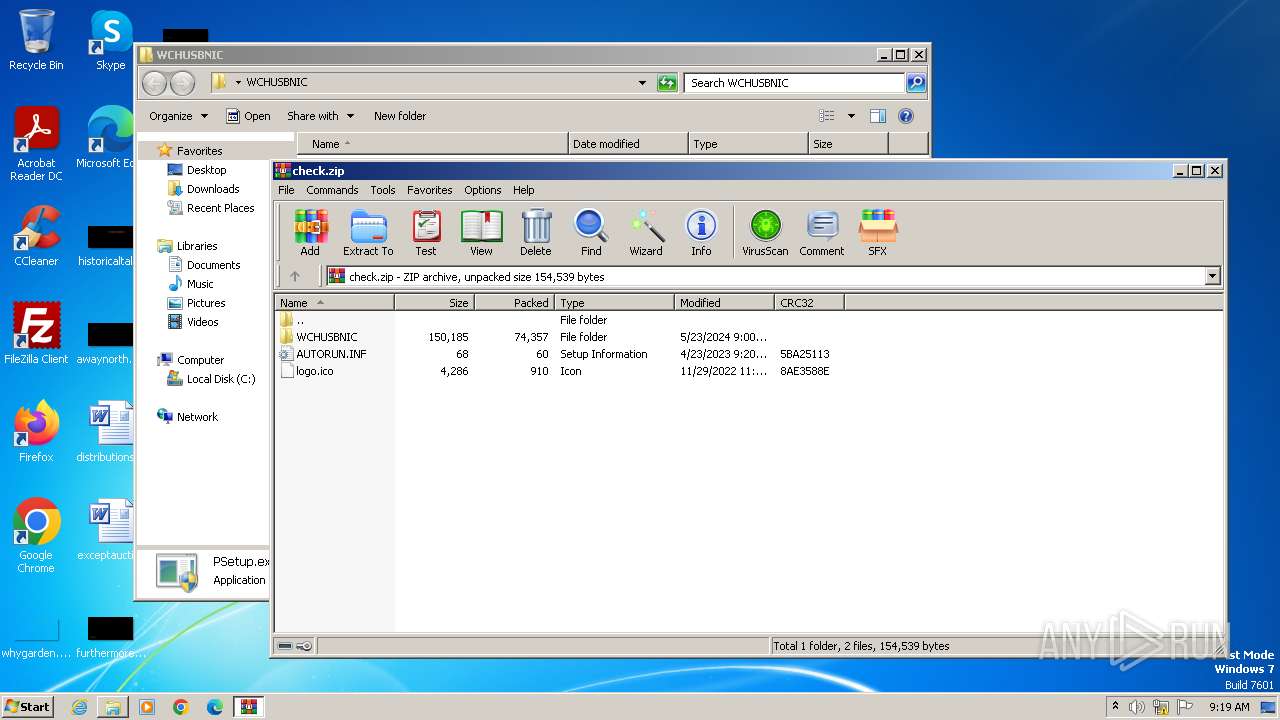
Task: Click the Search WCHUSBNIC input field
Action: point(795,83)
